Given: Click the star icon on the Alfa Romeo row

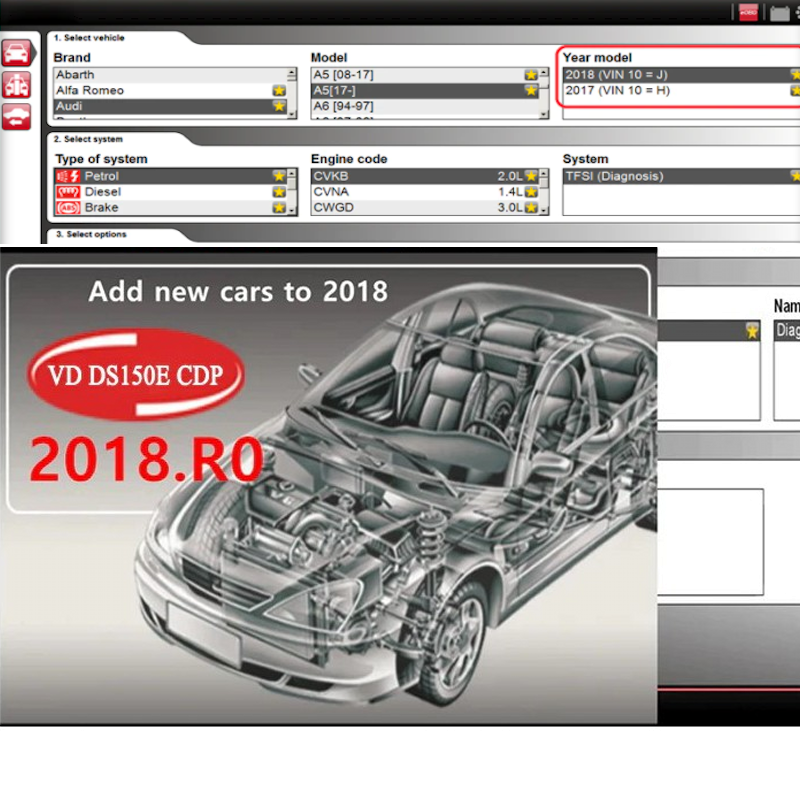Looking at the screenshot, I should (279, 91).
